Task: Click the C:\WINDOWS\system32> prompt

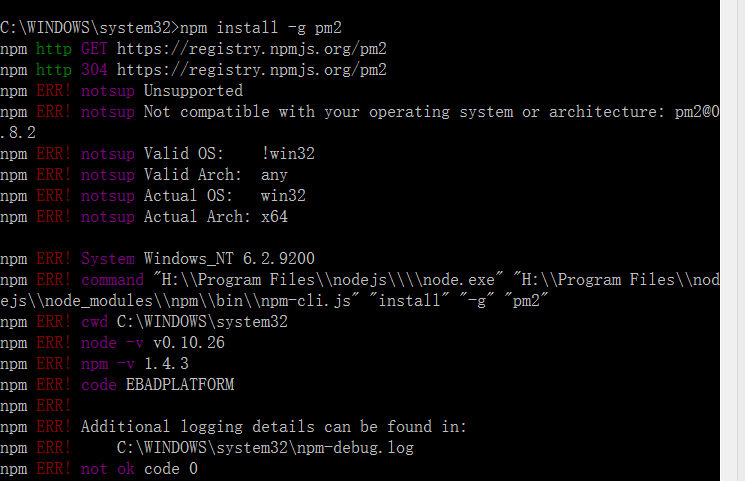Action: (x=90, y=26)
